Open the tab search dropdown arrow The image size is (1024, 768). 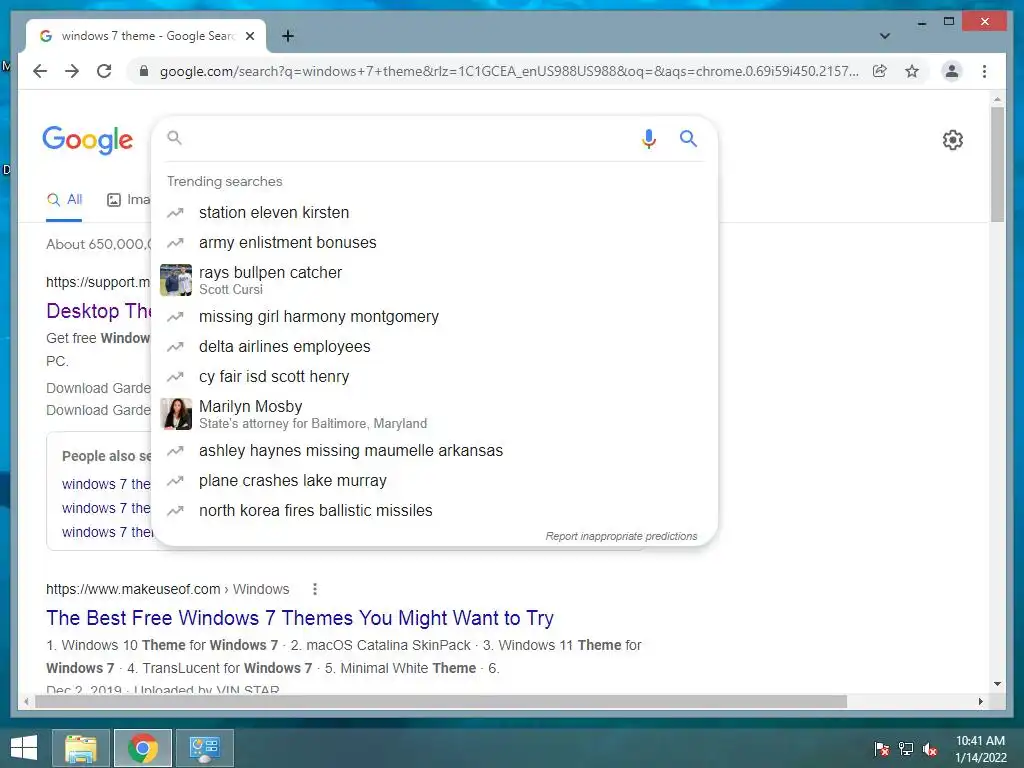pyautogui.click(x=885, y=36)
